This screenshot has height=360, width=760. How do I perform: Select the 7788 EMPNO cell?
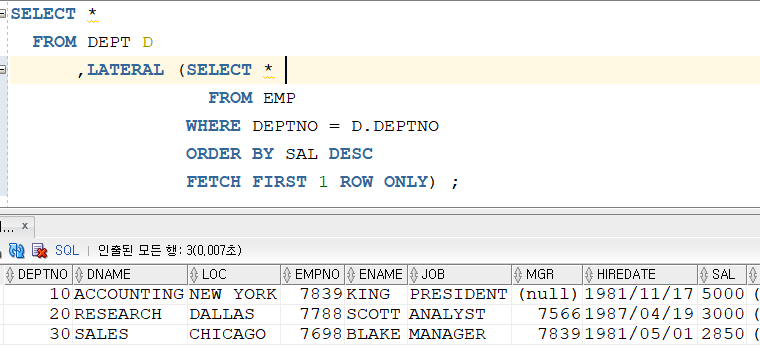313,314
